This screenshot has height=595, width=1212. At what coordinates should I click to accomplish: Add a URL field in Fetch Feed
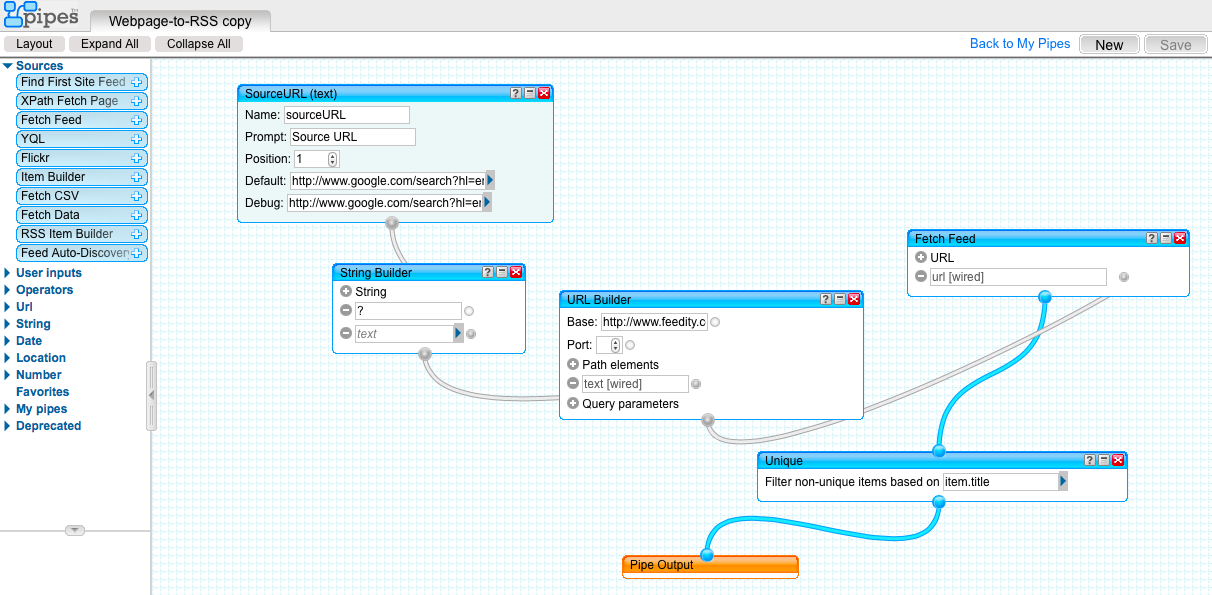(x=921, y=257)
